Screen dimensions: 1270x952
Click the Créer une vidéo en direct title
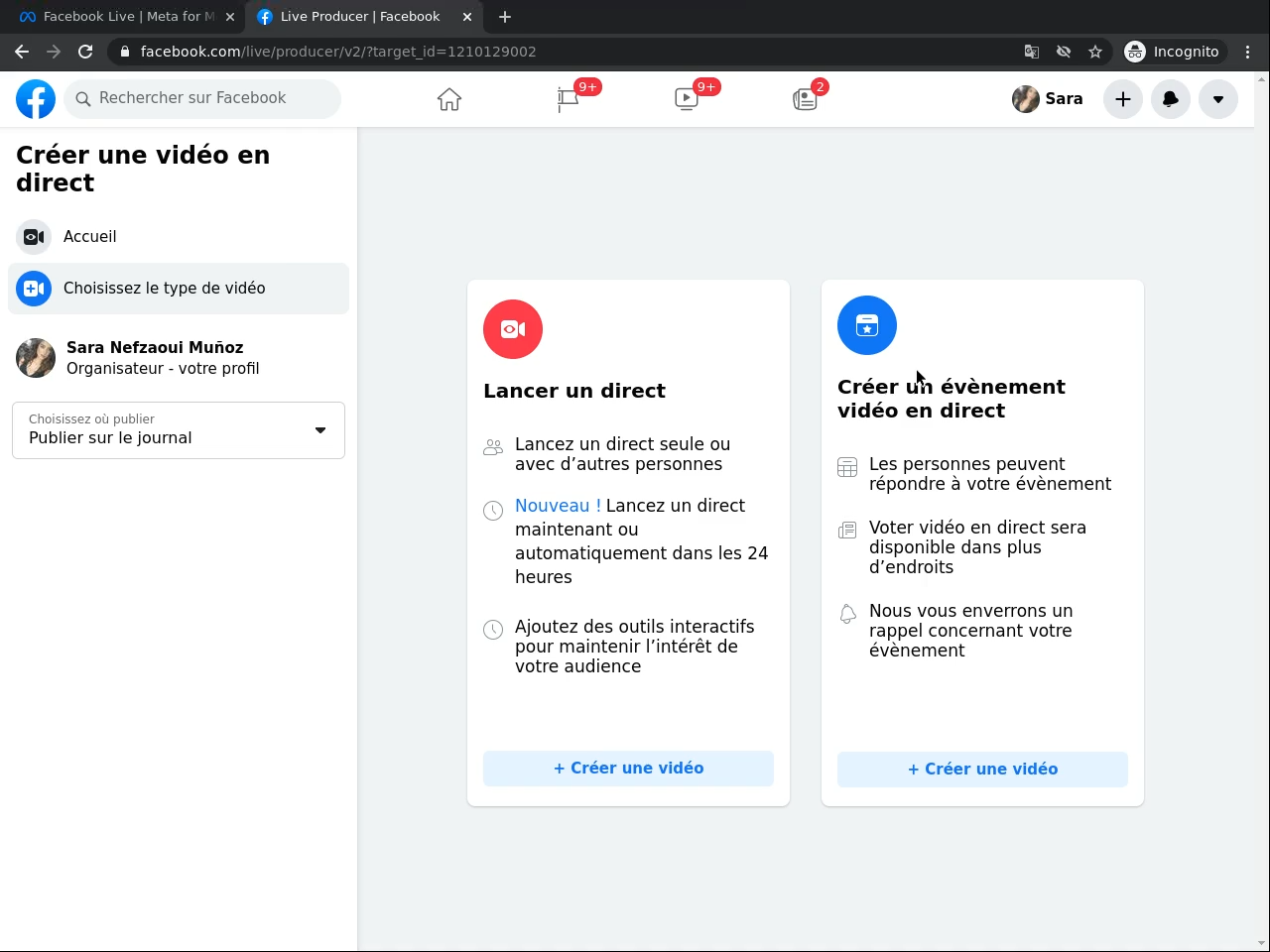tap(143, 169)
